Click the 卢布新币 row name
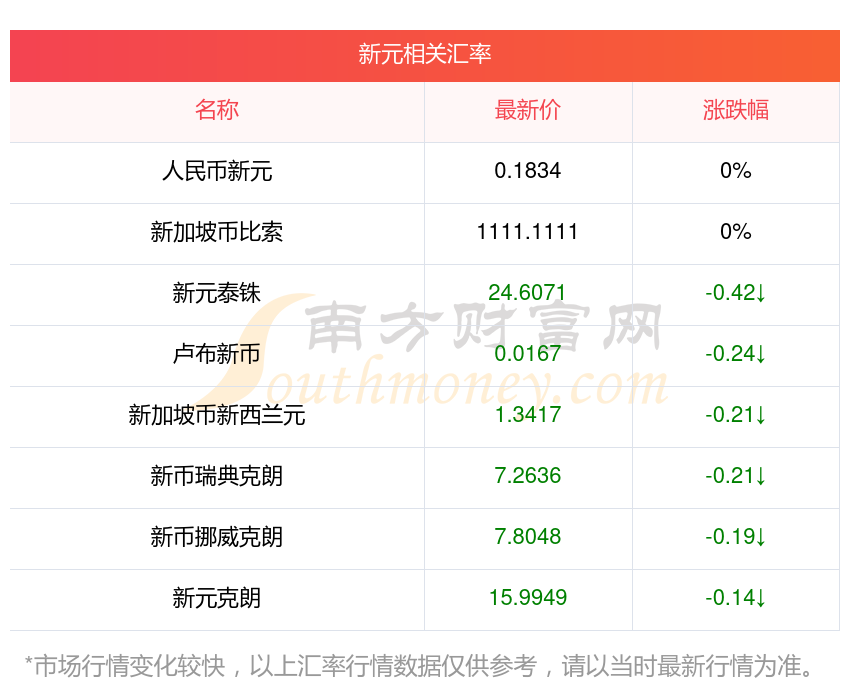The height and width of the screenshot is (697, 850). point(217,354)
